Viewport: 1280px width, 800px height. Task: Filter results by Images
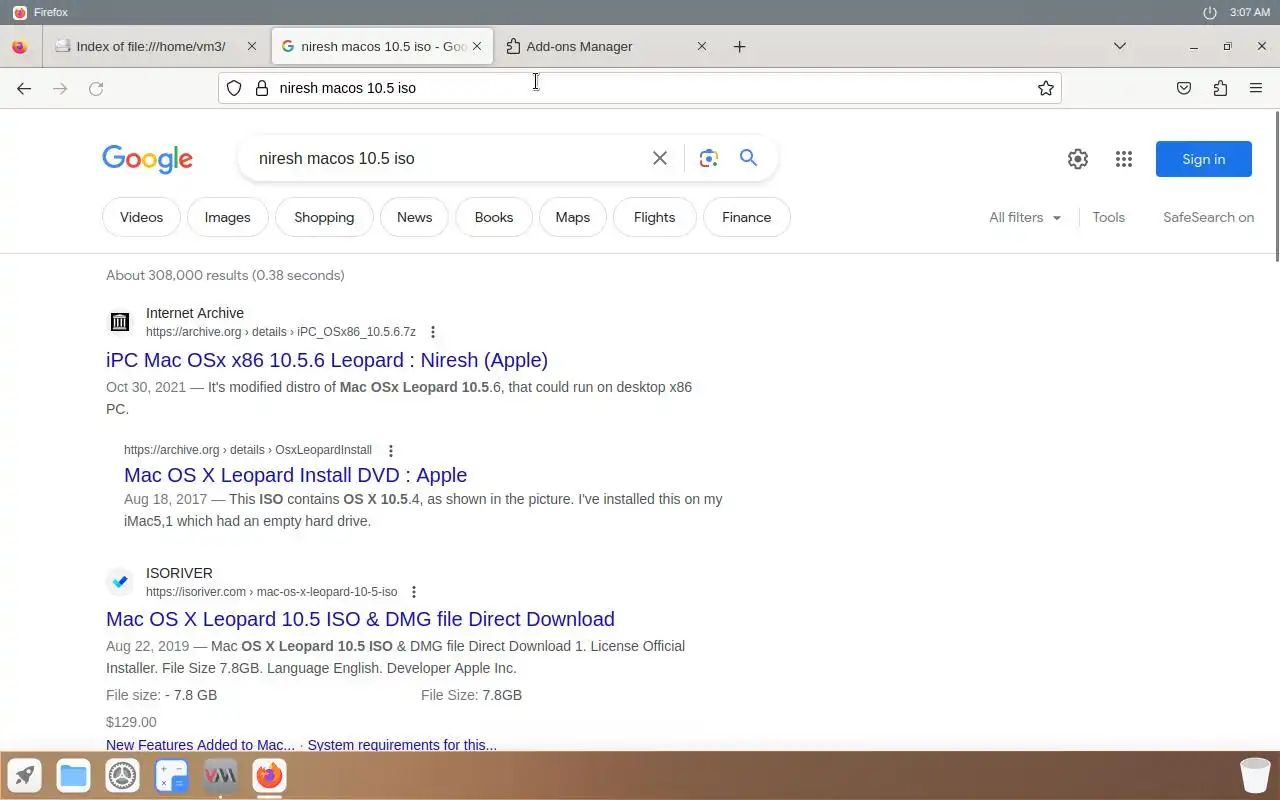click(x=227, y=217)
